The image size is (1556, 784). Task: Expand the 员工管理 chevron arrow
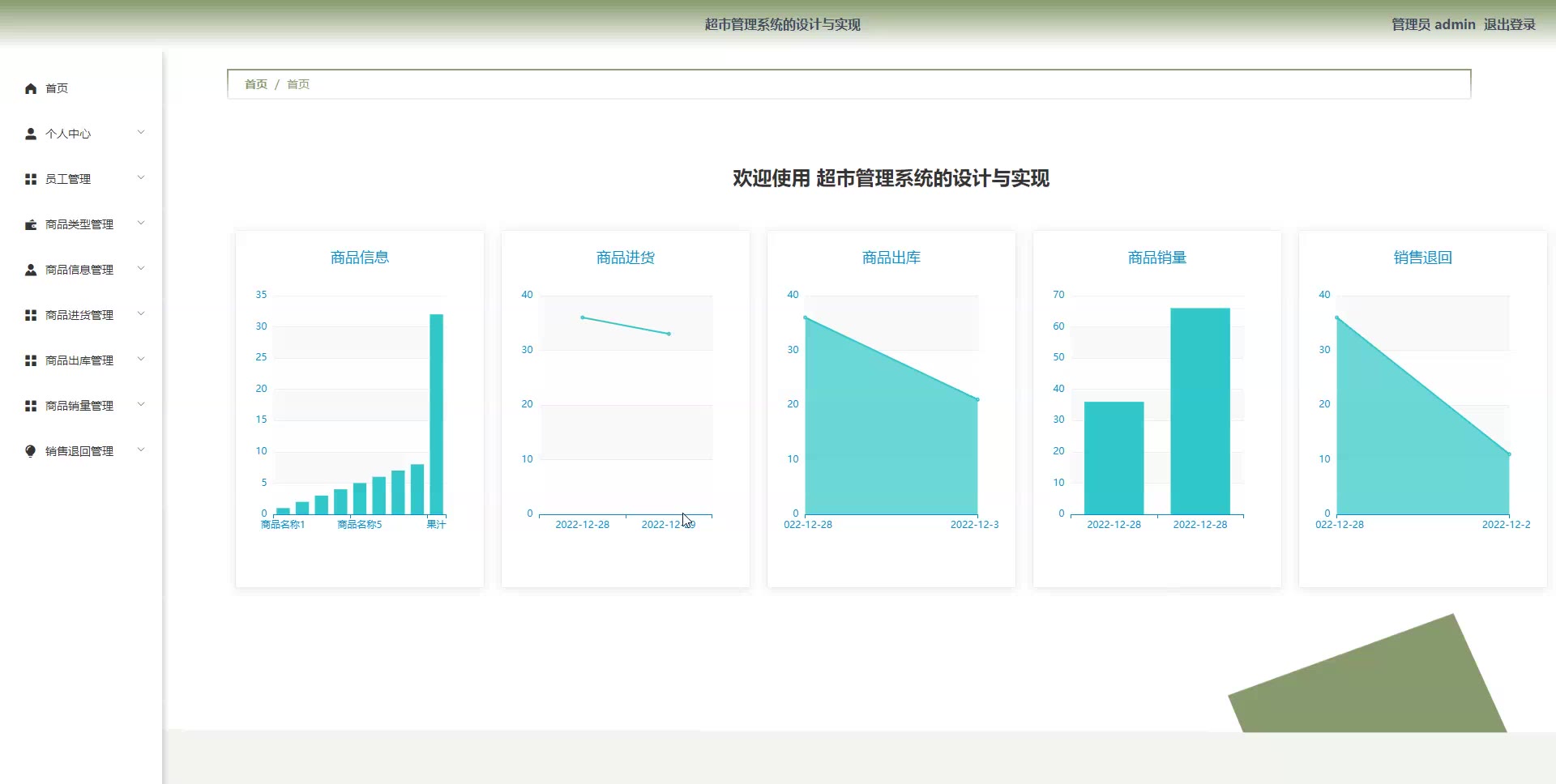[141, 178]
